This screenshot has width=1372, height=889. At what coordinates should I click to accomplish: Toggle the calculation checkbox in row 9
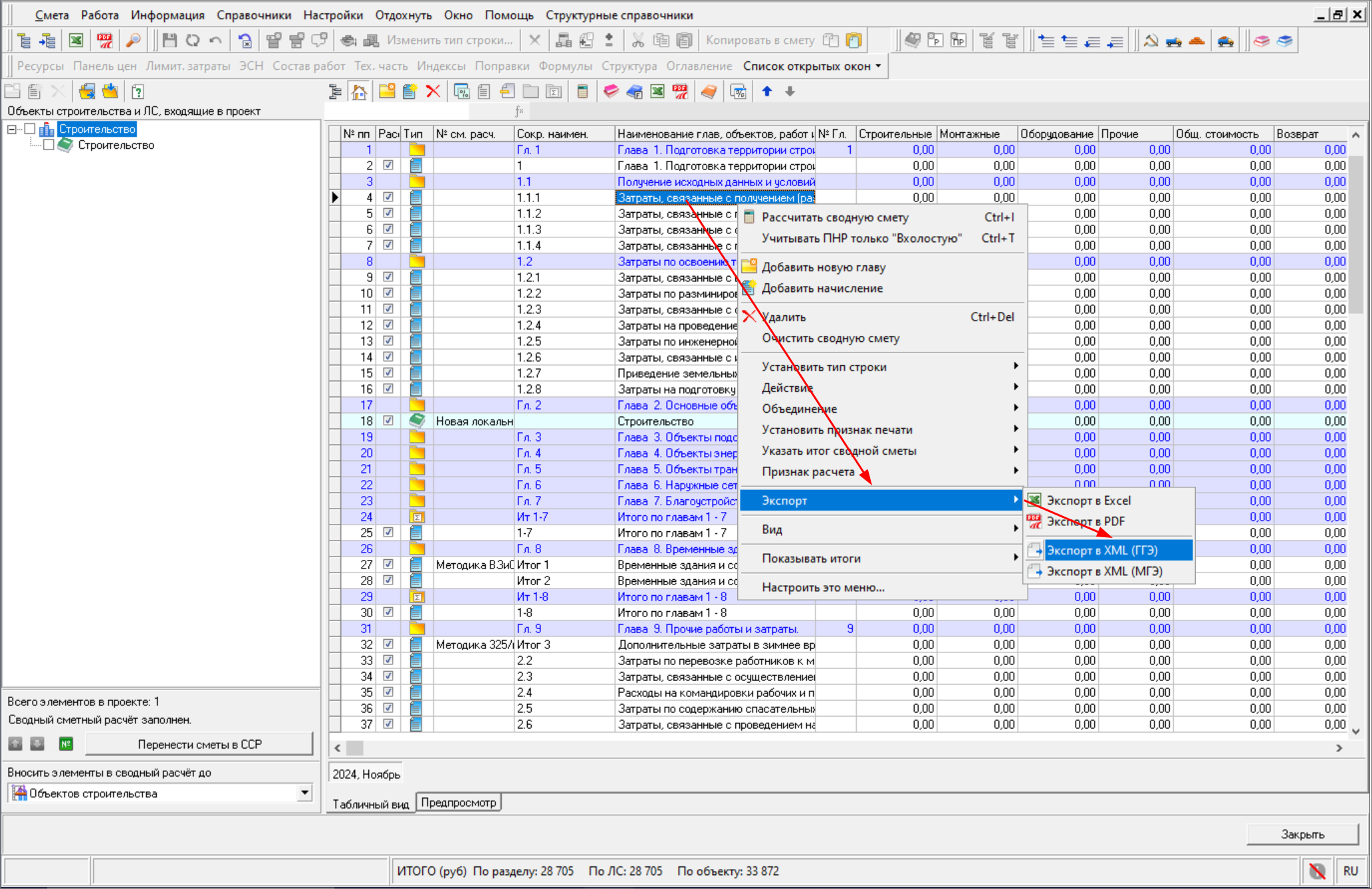(388, 277)
